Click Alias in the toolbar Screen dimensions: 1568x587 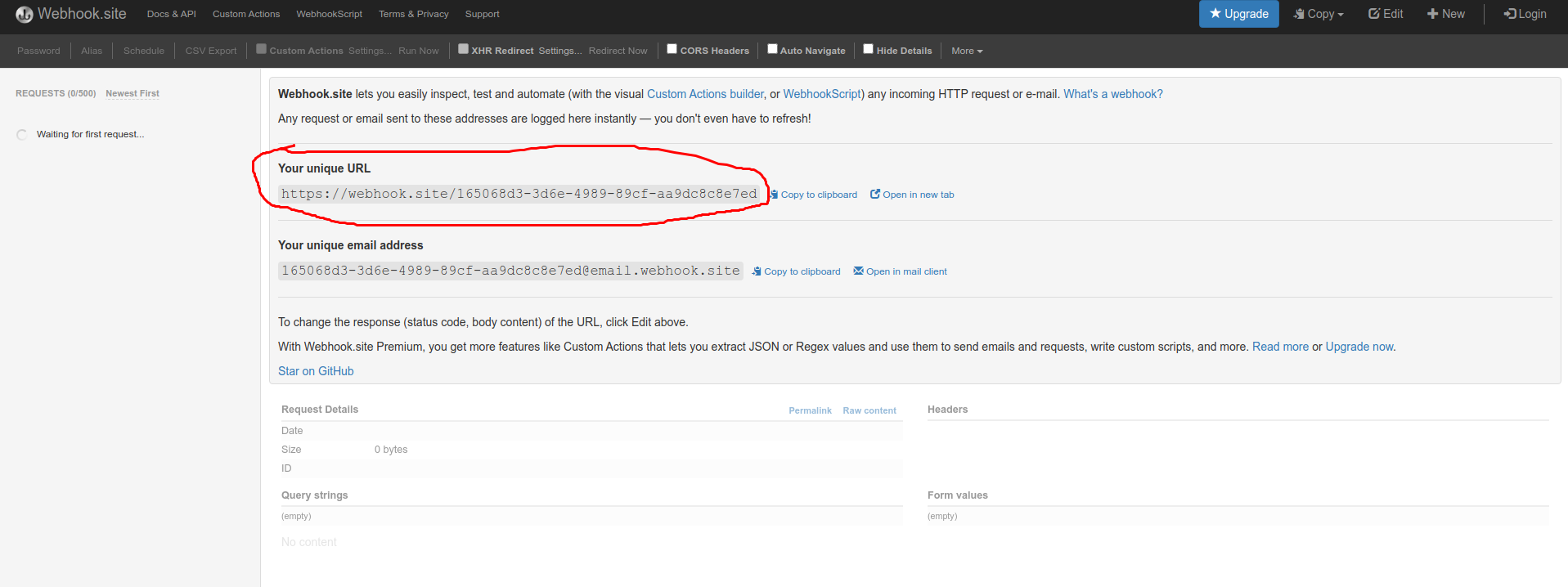click(92, 51)
